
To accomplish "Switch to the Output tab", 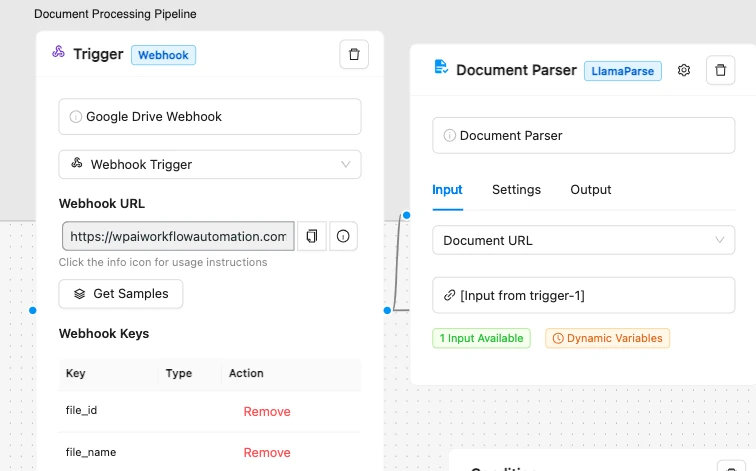I will coord(591,189).
